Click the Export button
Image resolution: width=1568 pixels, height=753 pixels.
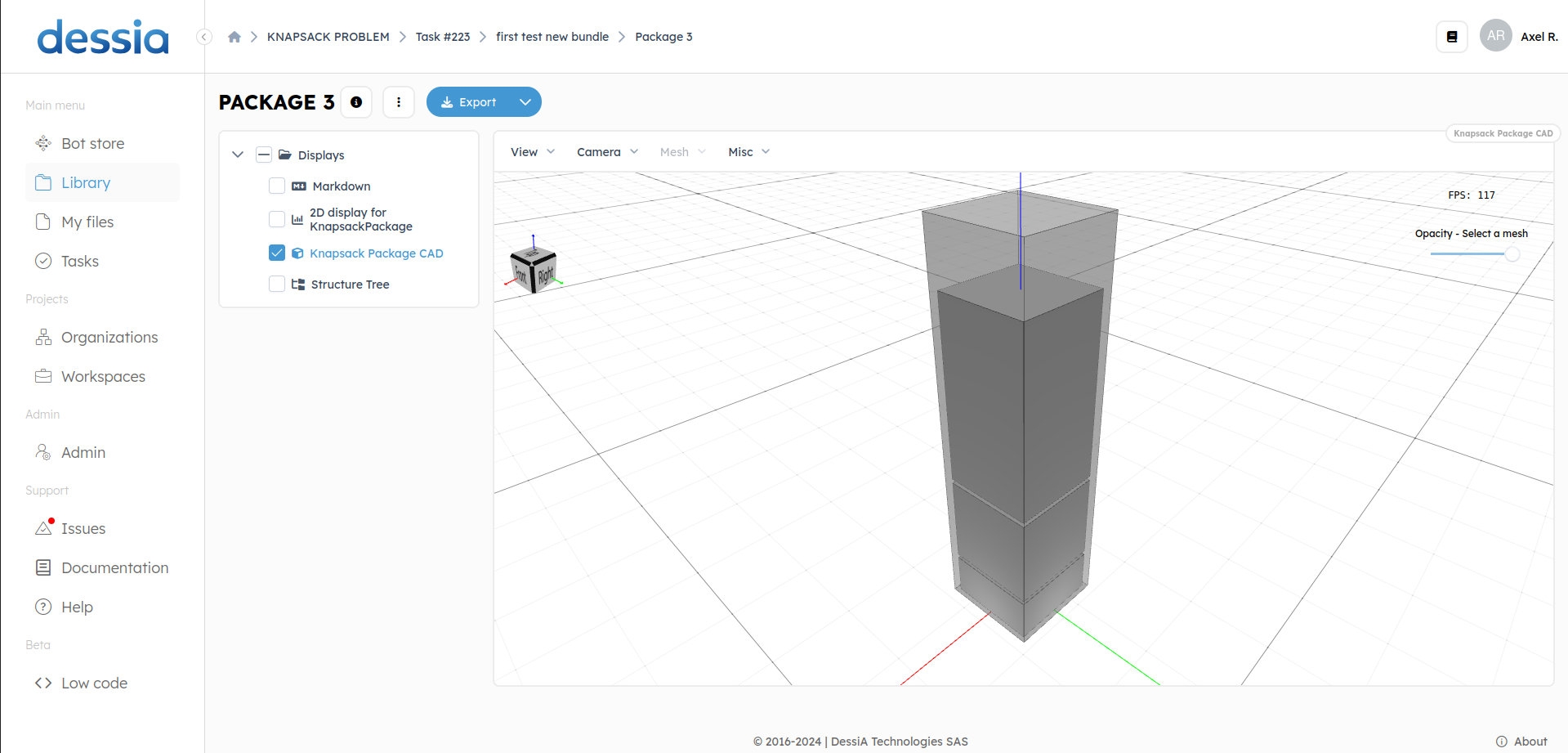(469, 102)
